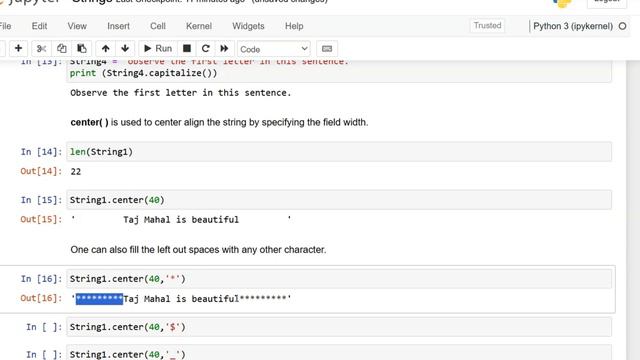Open the Kernel menu
The height and width of the screenshot is (360, 640).
click(199, 26)
